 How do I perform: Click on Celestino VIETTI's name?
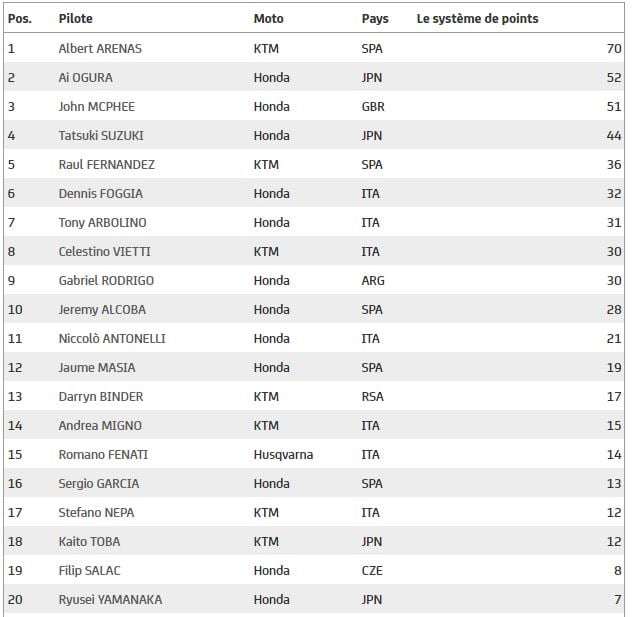click(x=104, y=251)
